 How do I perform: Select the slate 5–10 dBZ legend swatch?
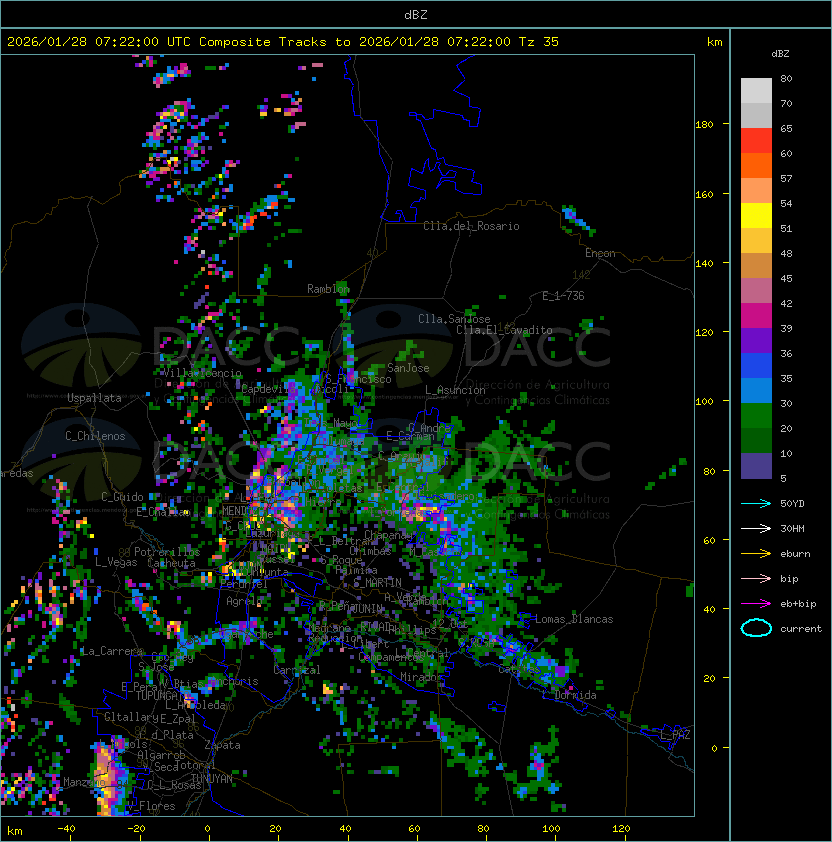pos(756,466)
